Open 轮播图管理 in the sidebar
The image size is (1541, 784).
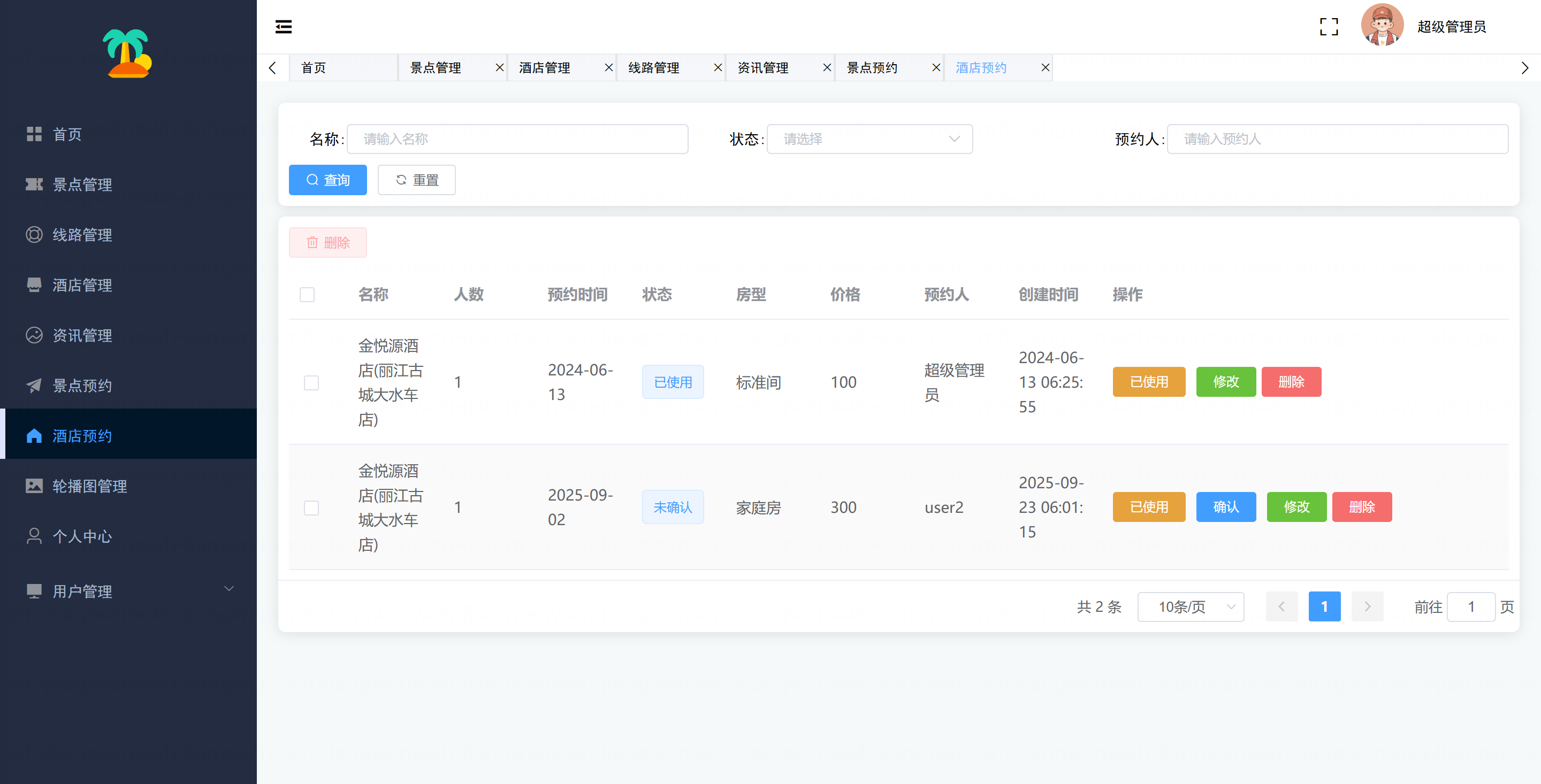(90, 486)
